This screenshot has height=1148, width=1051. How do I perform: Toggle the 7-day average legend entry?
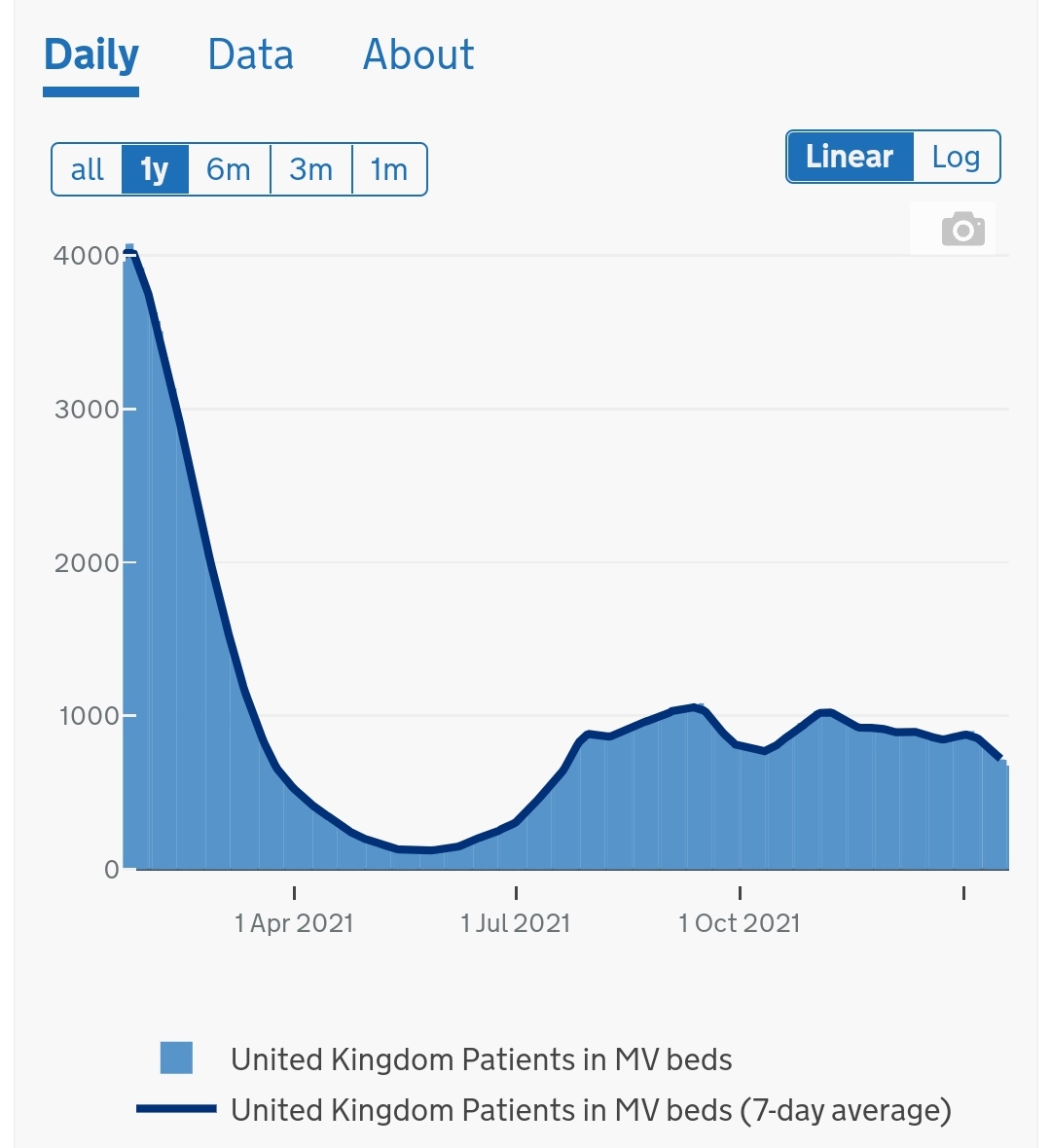pos(590,1110)
